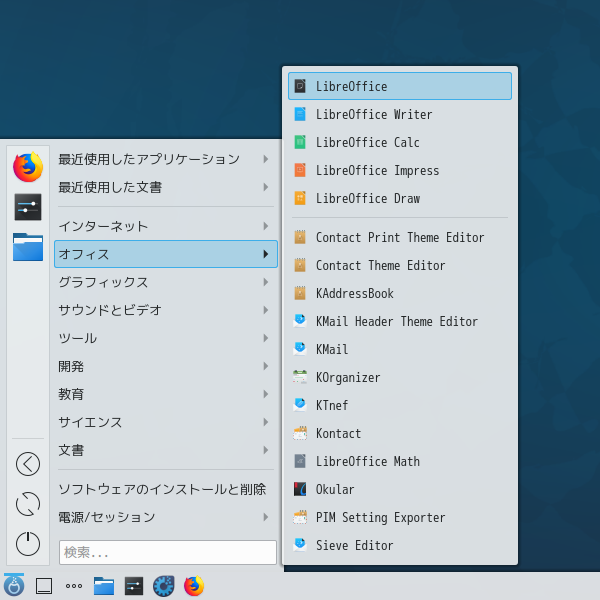
Task: Start LibreOffice Calc
Action: [400, 142]
